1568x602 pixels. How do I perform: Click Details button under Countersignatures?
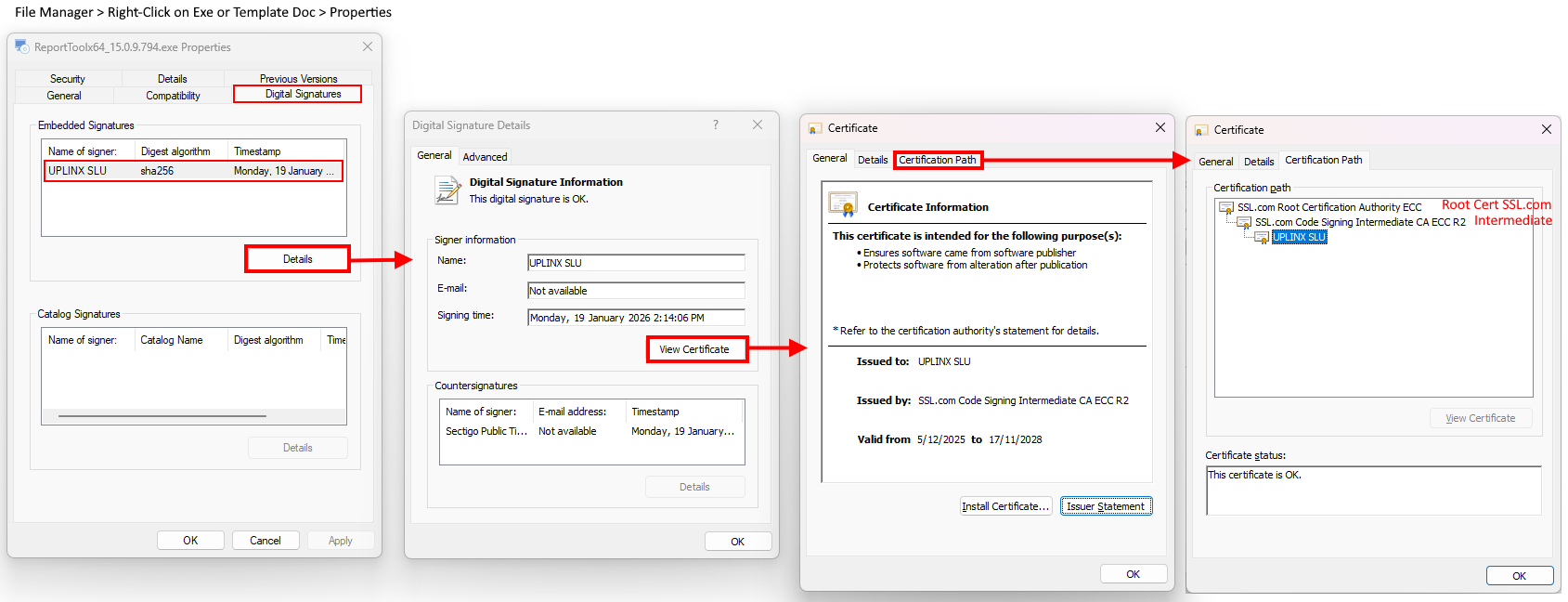[x=694, y=487]
